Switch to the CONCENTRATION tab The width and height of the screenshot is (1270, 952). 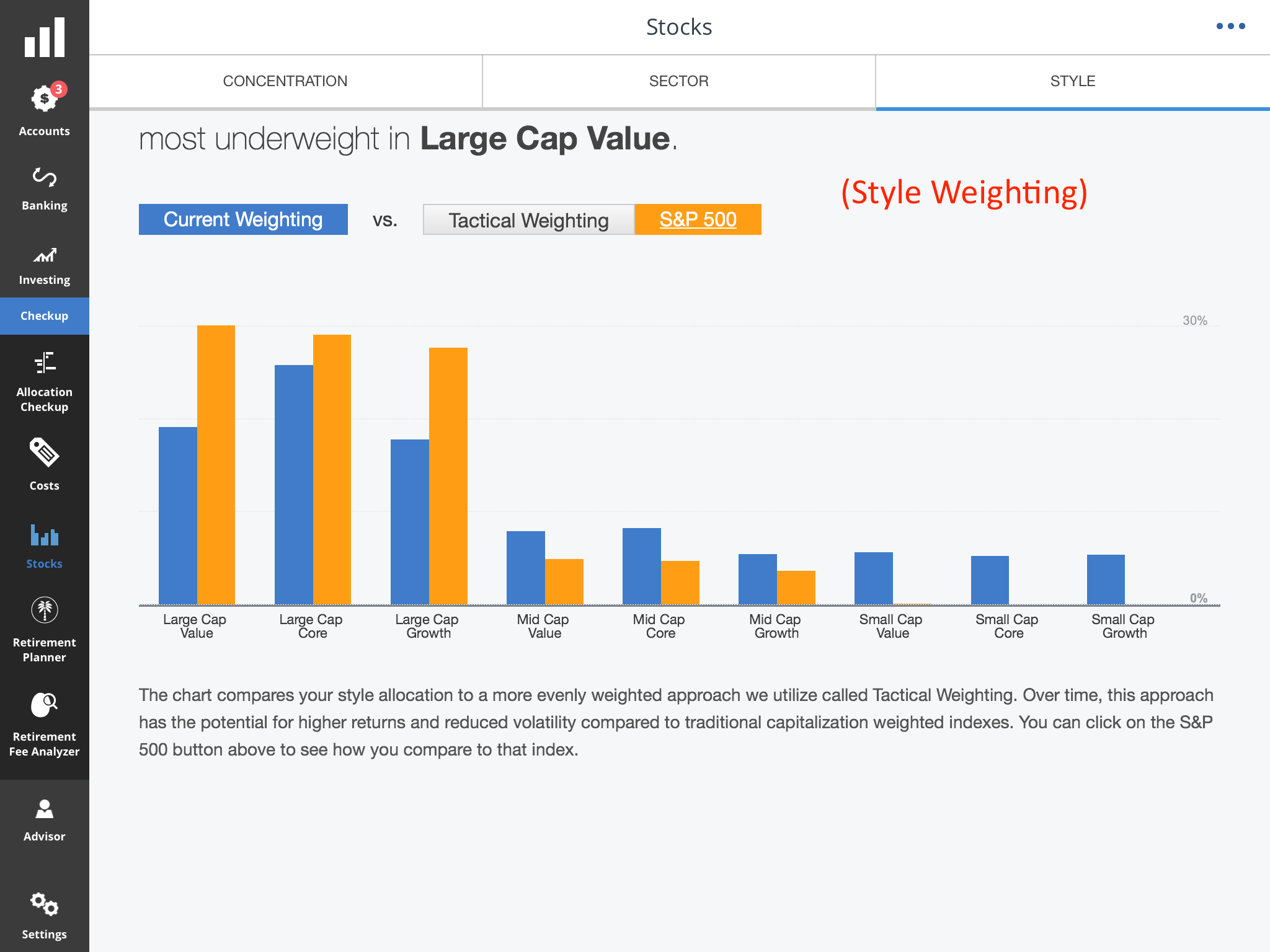[x=285, y=81]
